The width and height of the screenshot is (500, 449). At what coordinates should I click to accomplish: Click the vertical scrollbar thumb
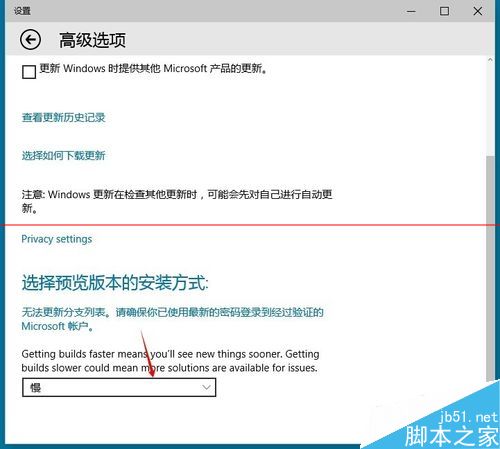coord(490,268)
